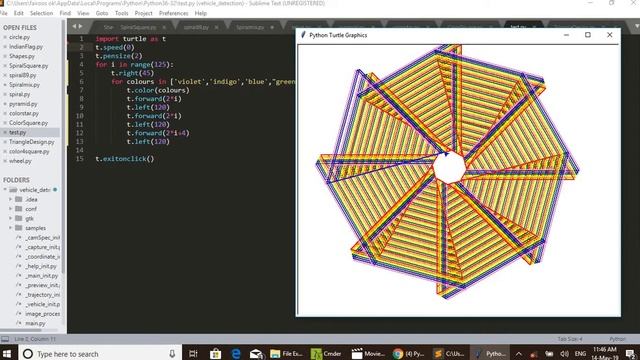Screen dimensions: 640x360
Task: Open _help_init.py in the folder tree
Action: pyautogui.click(x=41, y=266)
